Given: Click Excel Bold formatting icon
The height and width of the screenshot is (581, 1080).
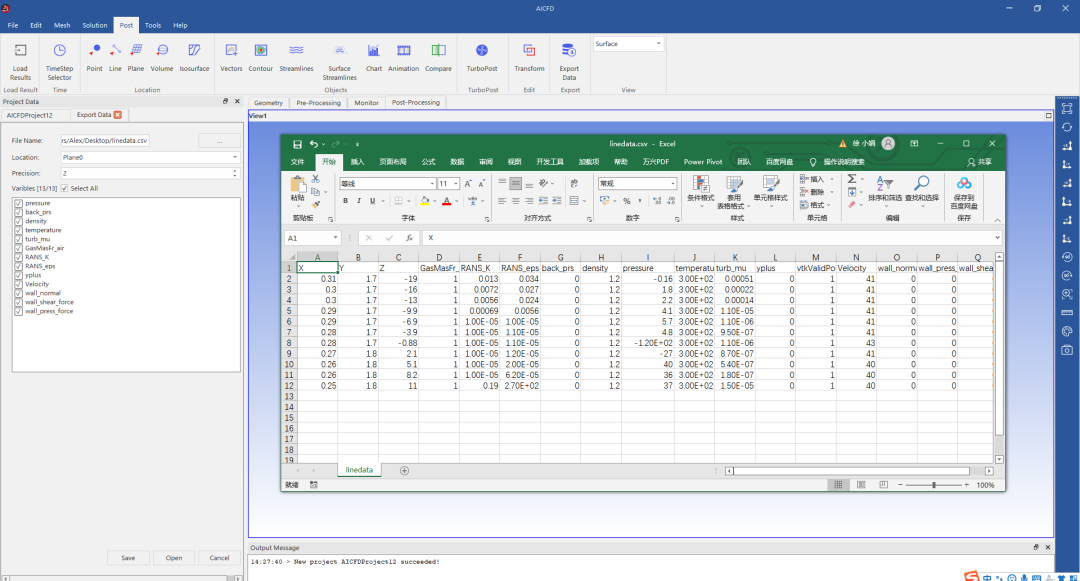Looking at the screenshot, I should [x=346, y=201].
